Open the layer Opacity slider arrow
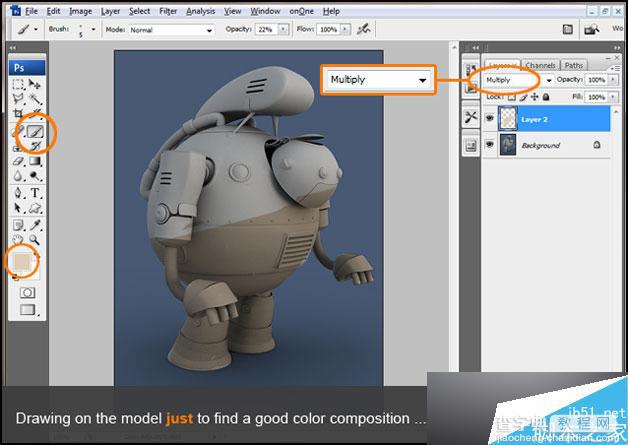This screenshot has height=445, width=628. [613, 80]
